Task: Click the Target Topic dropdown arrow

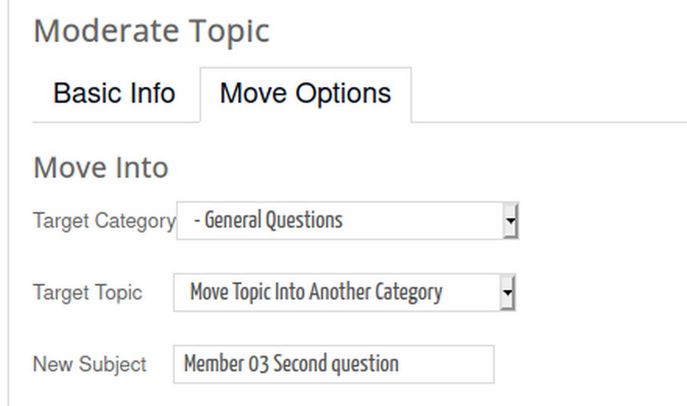Action: 507,293
